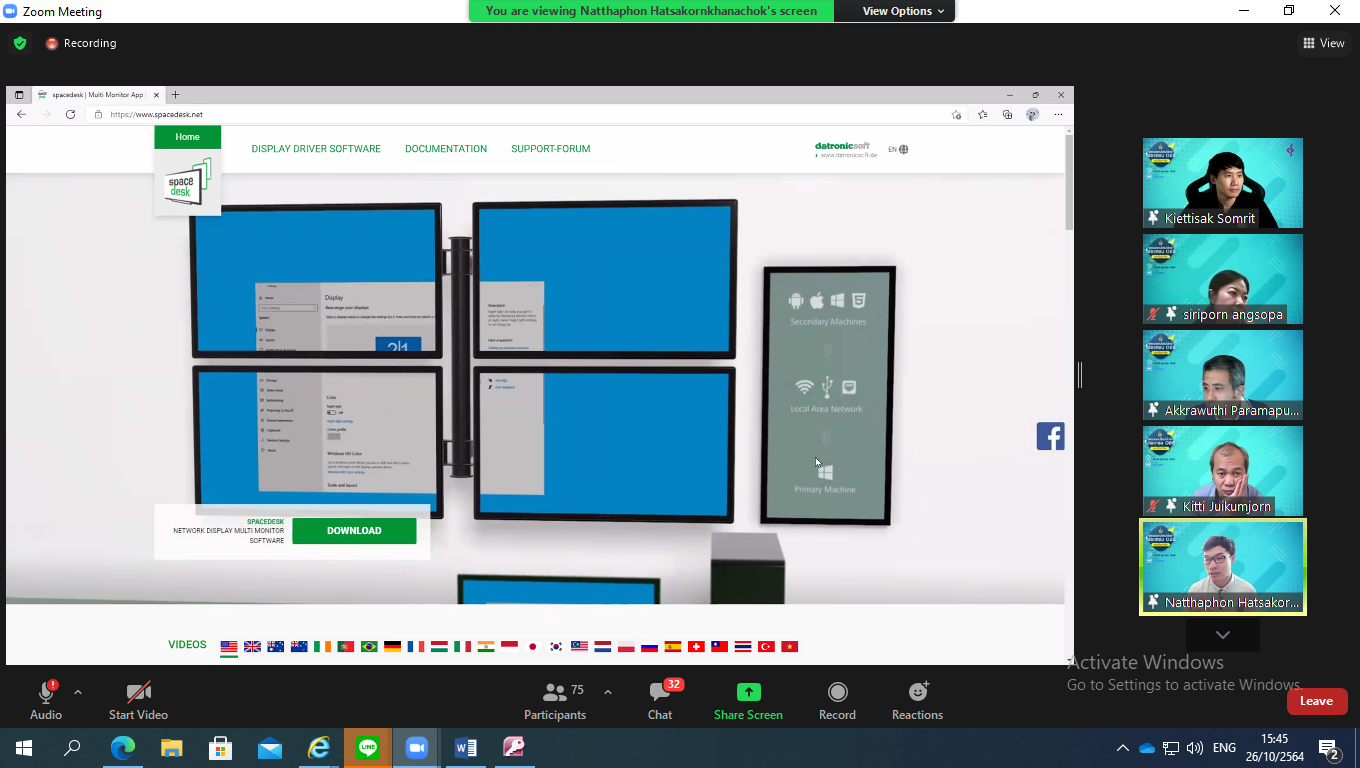Click the Facebook icon on the webpage
This screenshot has width=1360, height=768.
pos(1050,436)
